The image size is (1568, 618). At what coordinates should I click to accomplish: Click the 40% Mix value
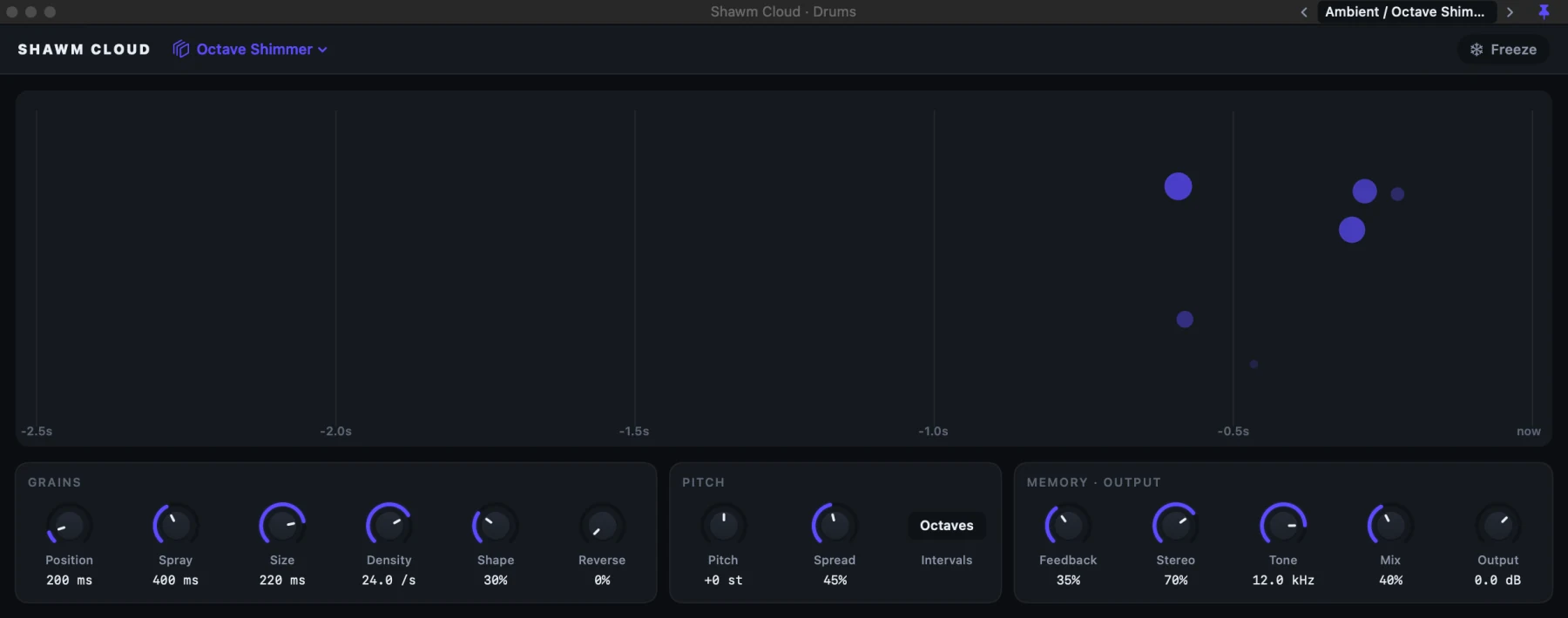1390,581
